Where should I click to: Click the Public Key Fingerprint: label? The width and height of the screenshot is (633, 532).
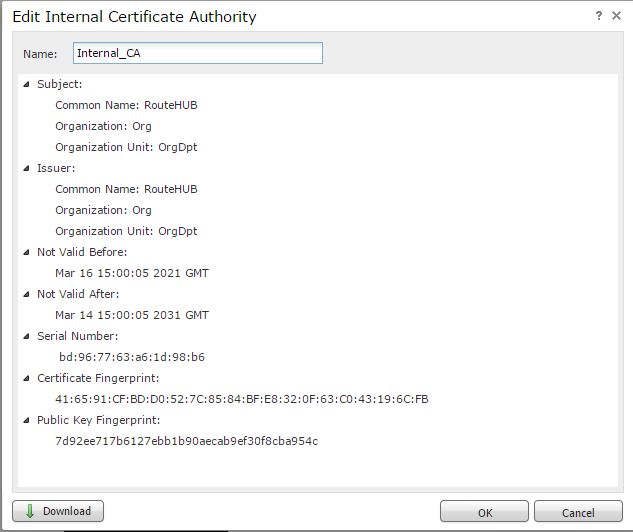click(x=99, y=420)
